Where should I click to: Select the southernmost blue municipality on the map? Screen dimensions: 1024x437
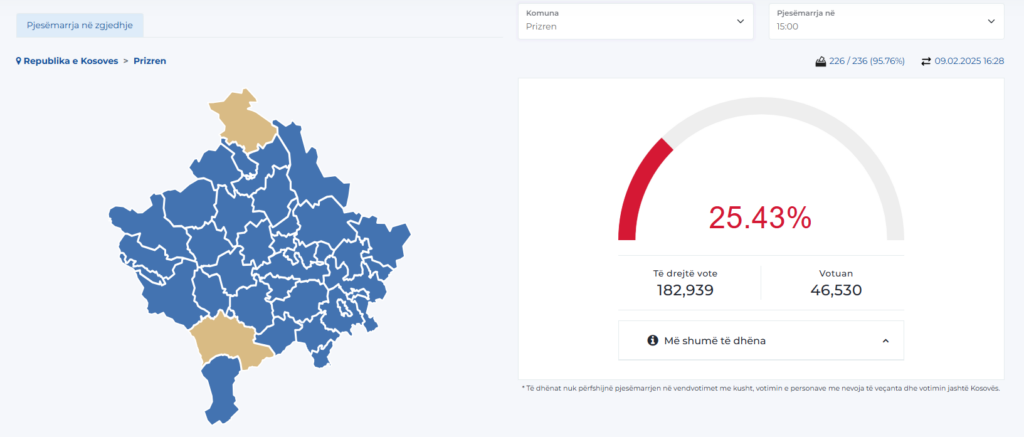[x=222, y=390]
